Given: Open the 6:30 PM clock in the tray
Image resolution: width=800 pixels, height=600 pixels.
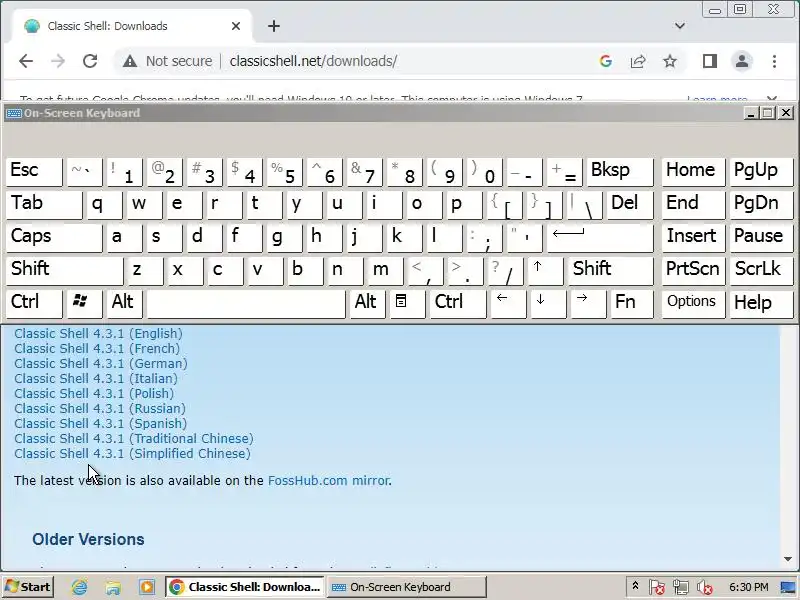Looking at the screenshot, I should 748,587.
